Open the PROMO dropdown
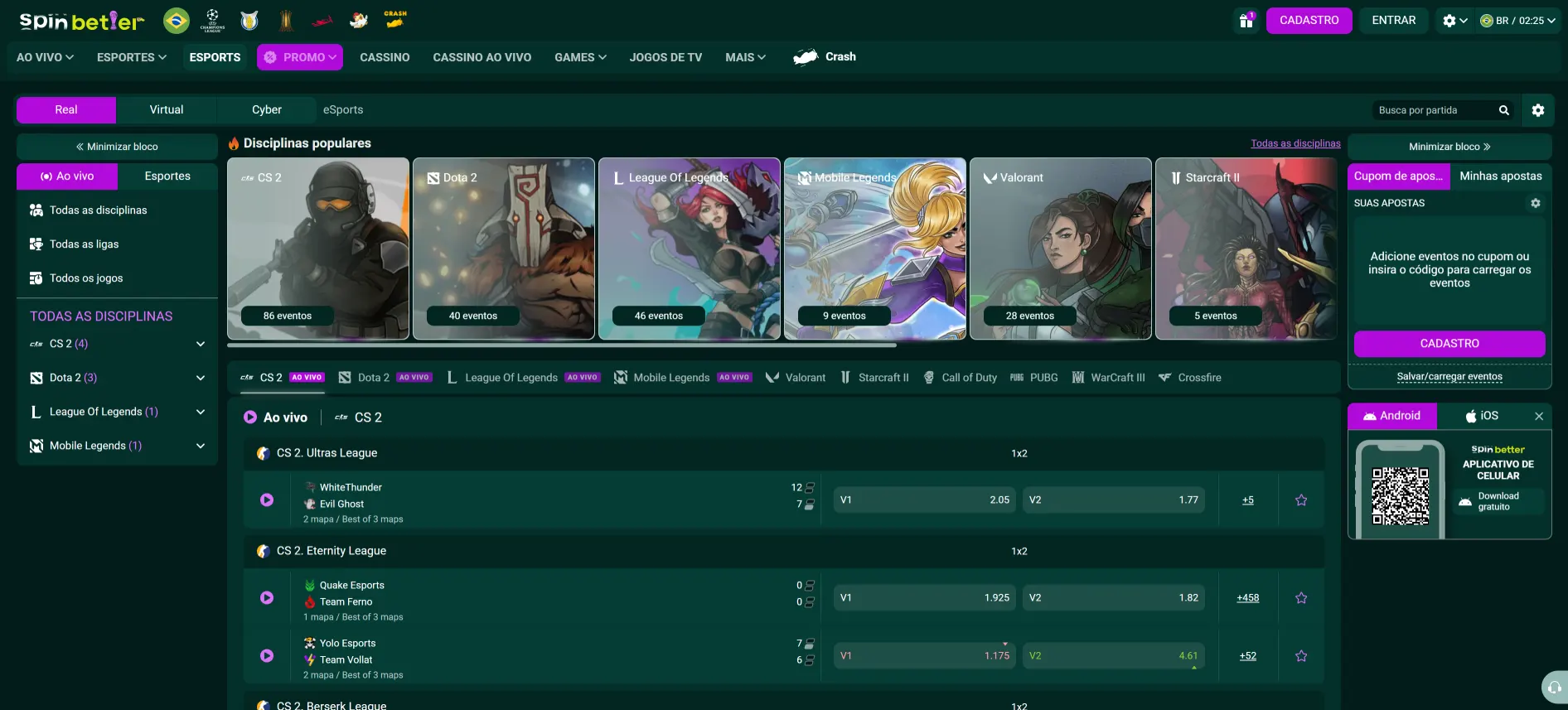Image resolution: width=1568 pixels, height=710 pixels. pos(300,57)
